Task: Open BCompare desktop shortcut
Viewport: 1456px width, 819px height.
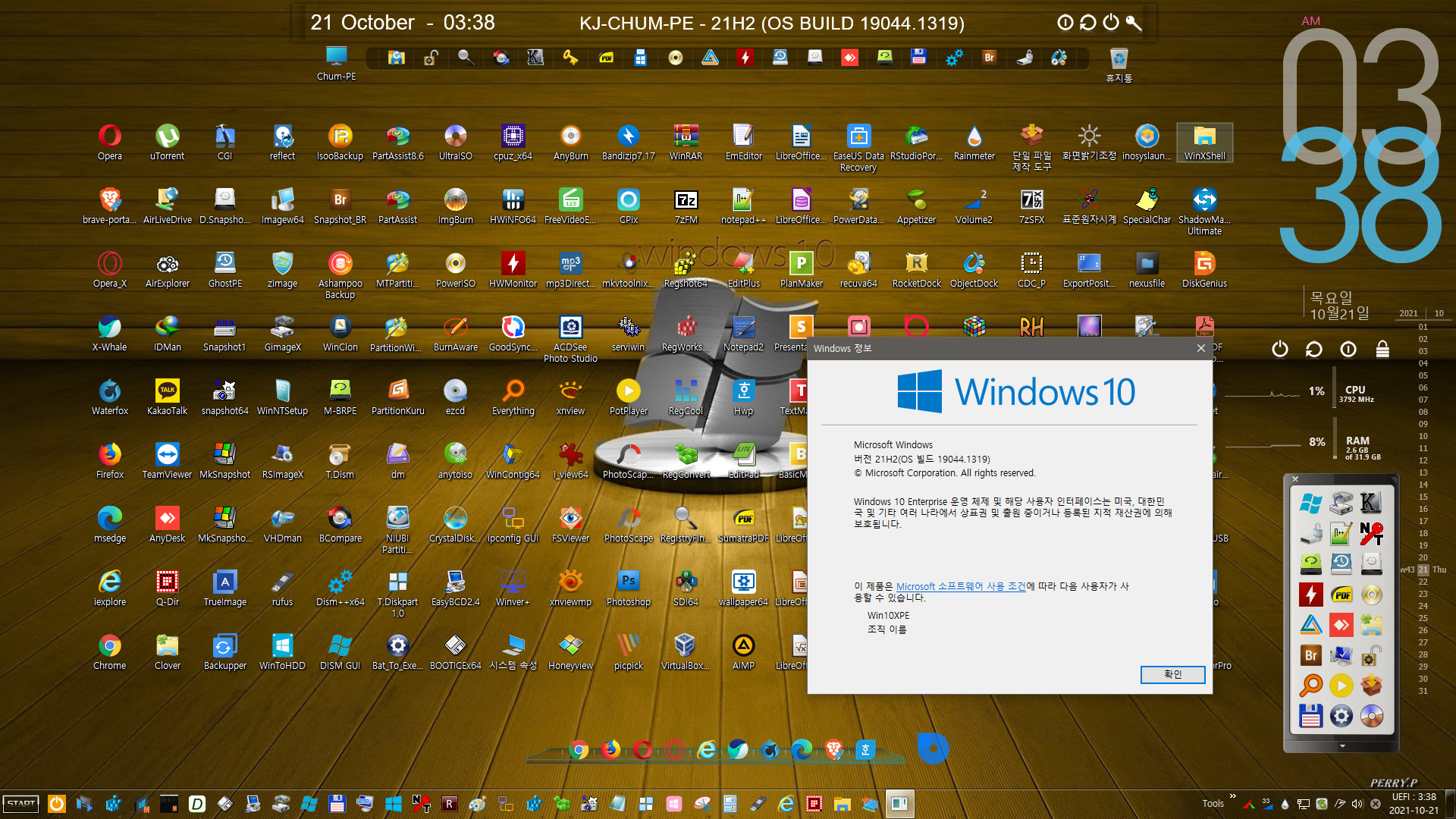Action: click(340, 525)
